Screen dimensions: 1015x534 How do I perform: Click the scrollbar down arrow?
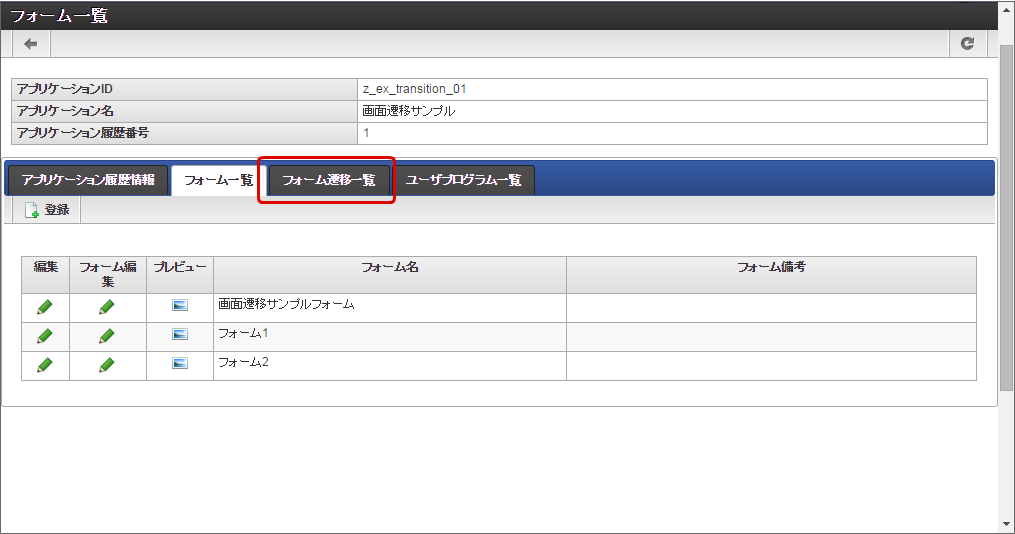tap(1007, 524)
